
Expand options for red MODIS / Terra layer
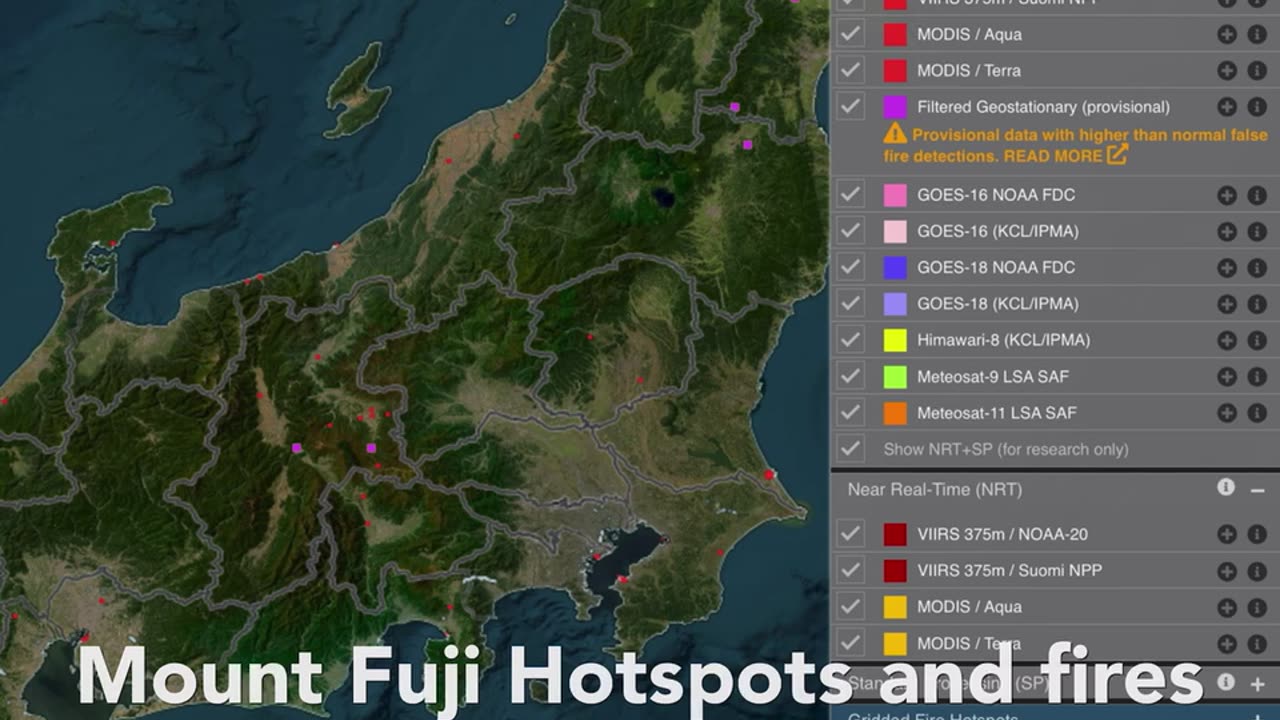1226,71
